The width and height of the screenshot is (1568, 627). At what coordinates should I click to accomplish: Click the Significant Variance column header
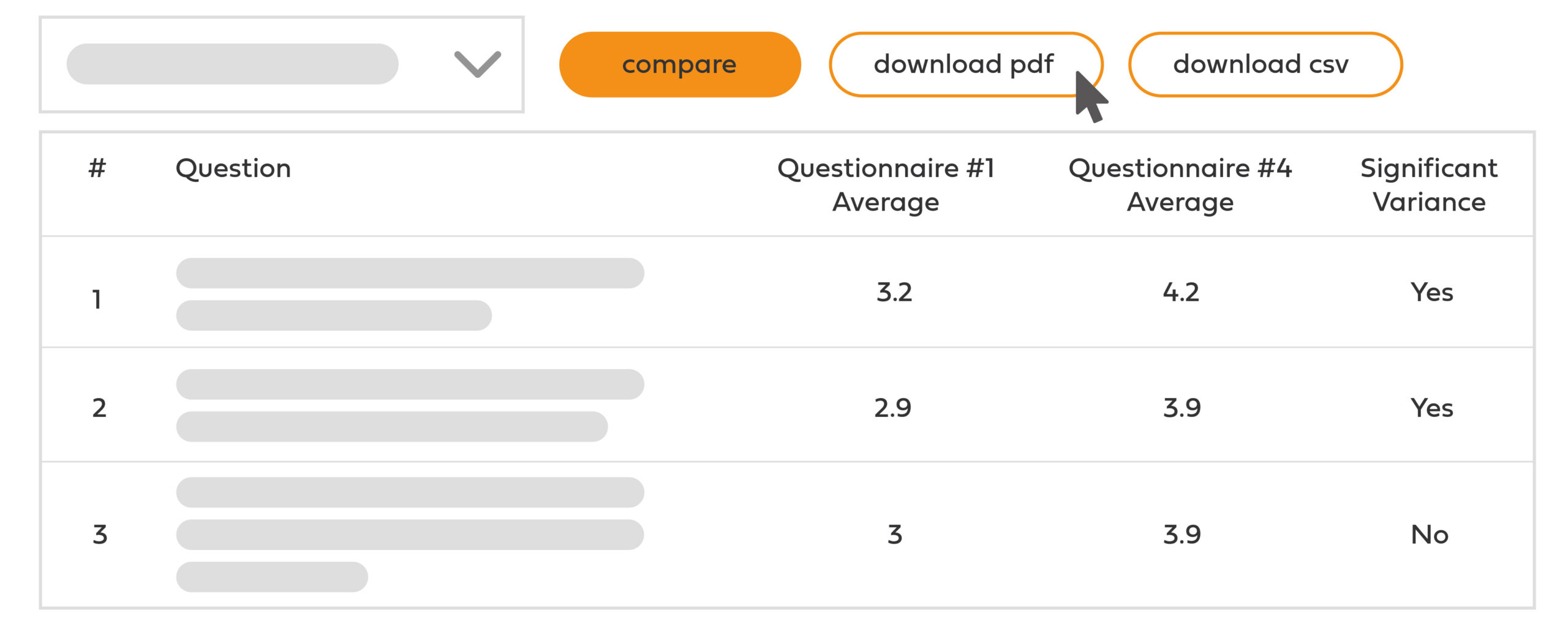pos(1429,185)
